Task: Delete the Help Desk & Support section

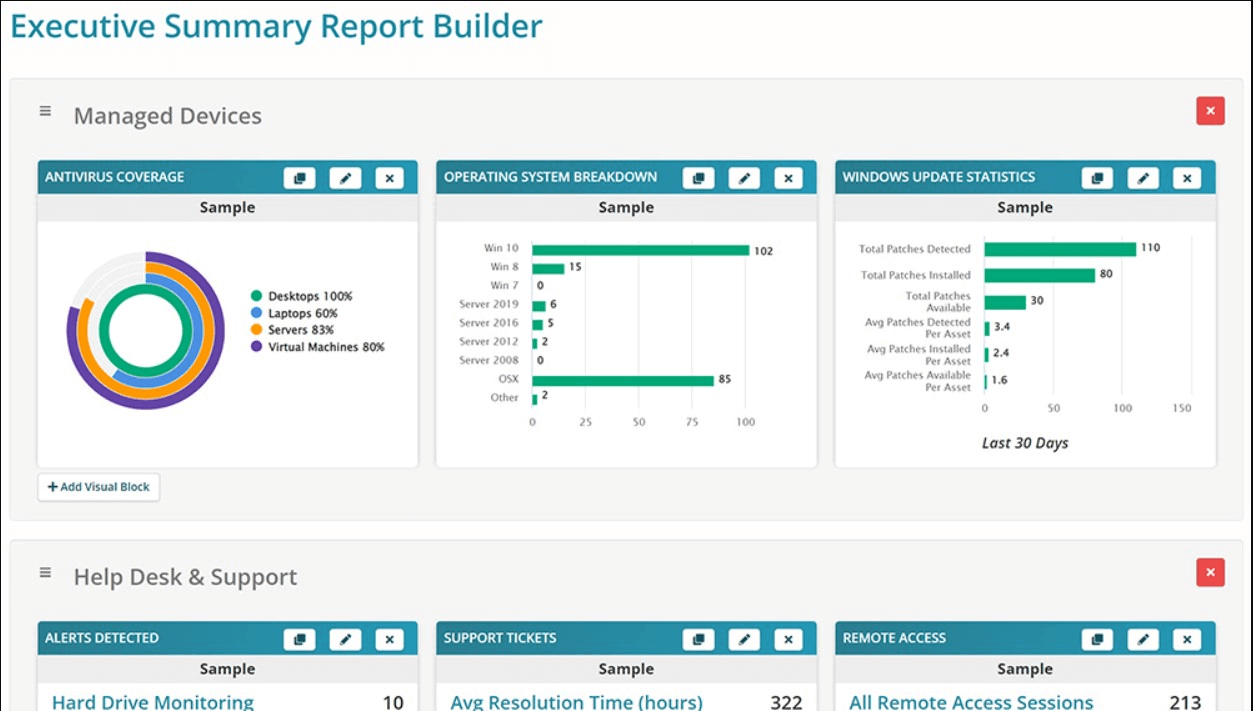Action: [1210, 572]
